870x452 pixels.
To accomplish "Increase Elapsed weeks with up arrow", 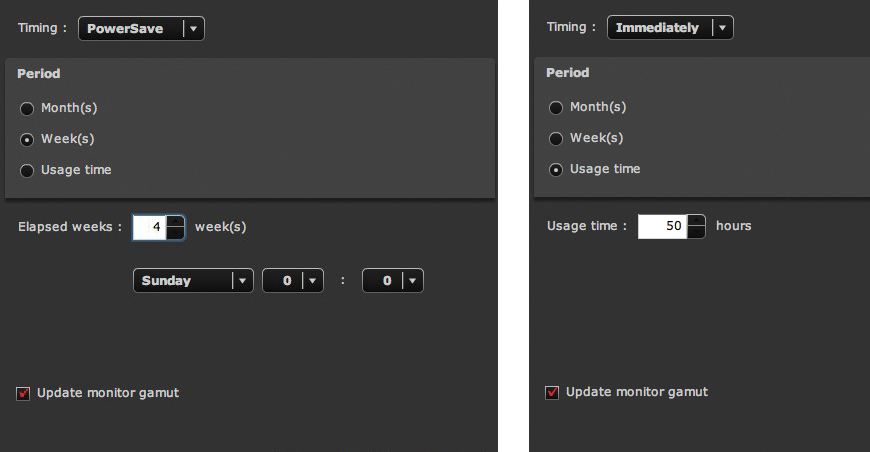I will pyautogui.click(x=176, y=221).
